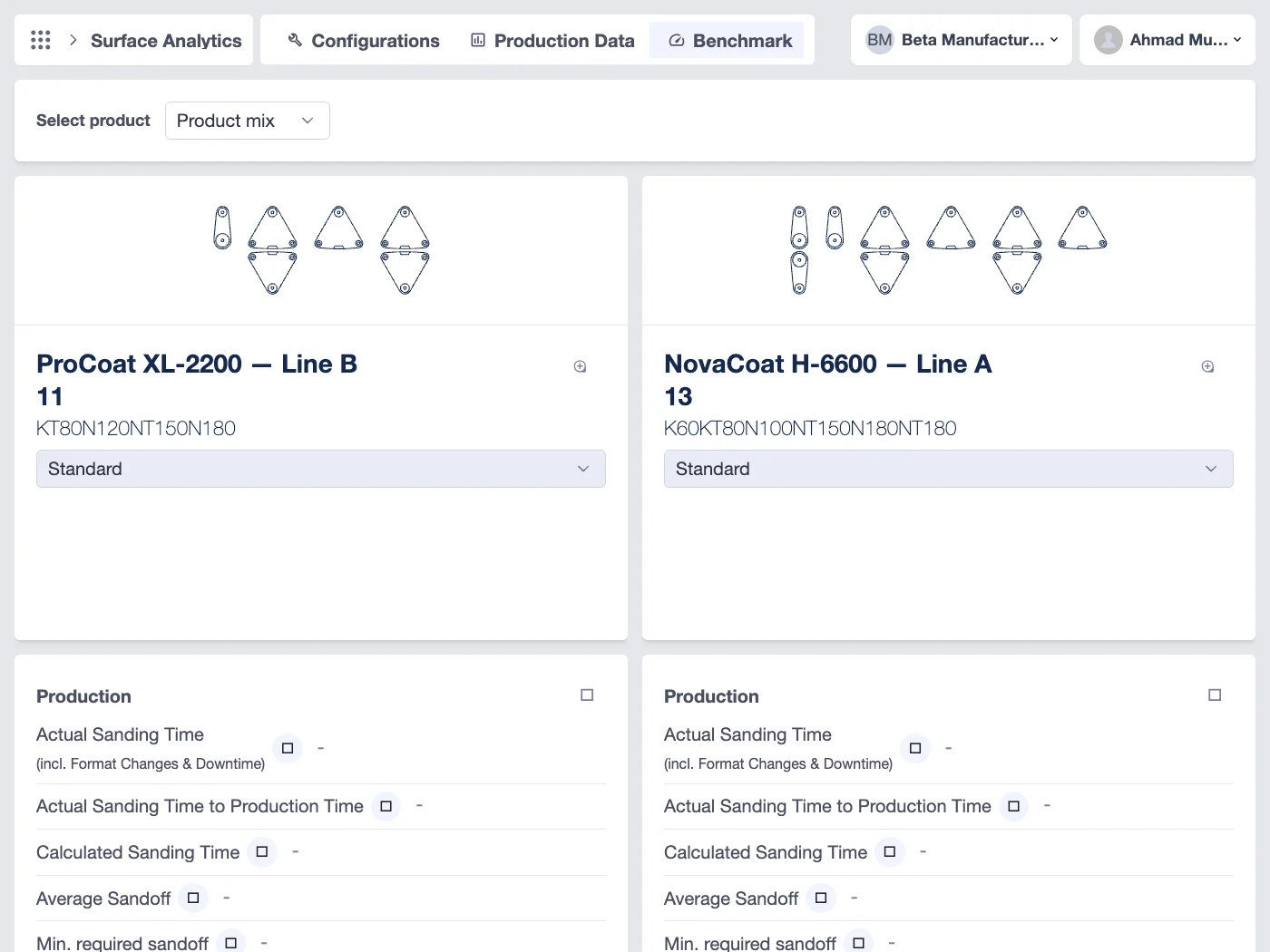Click zoom icon on NovaCoat H-6600 card
The image size is (1270, 952).
click(1207, 366)
